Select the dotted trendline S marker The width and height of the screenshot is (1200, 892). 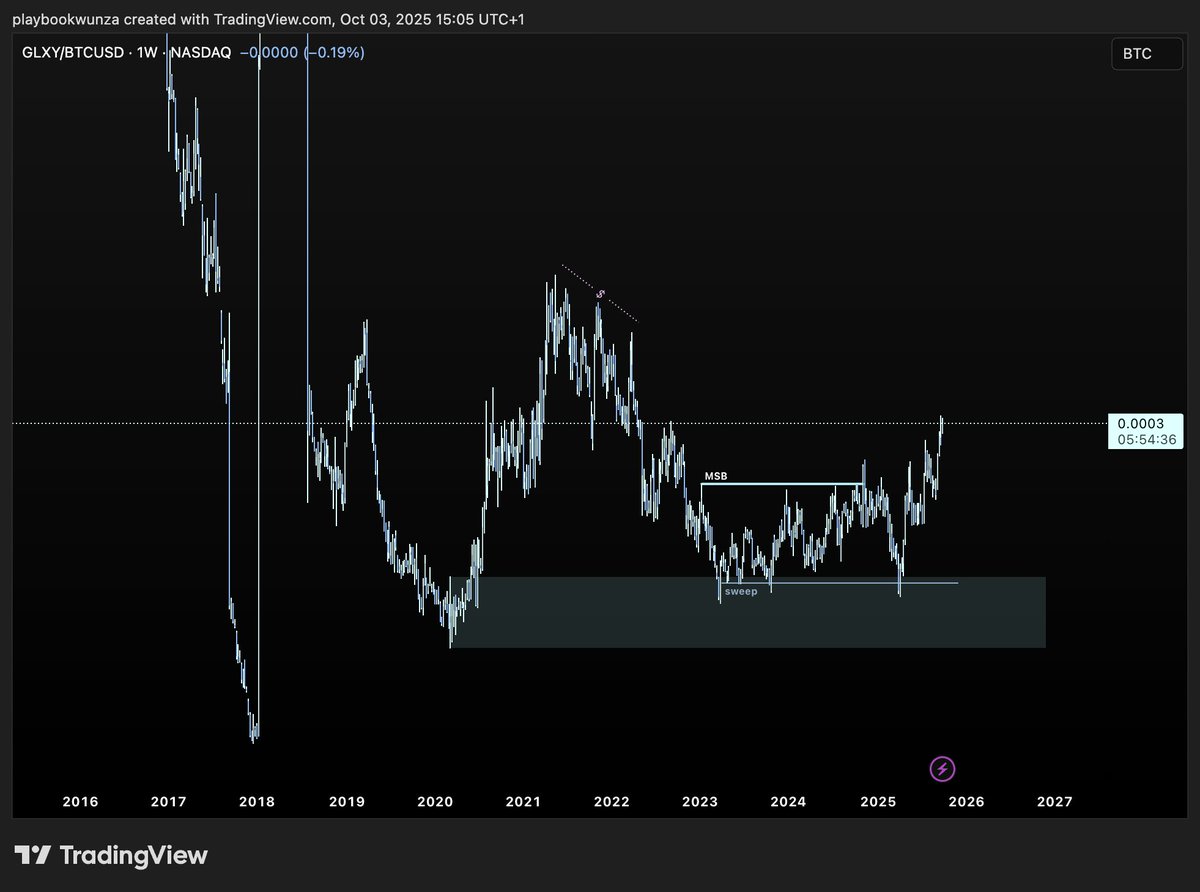(600, 293)
